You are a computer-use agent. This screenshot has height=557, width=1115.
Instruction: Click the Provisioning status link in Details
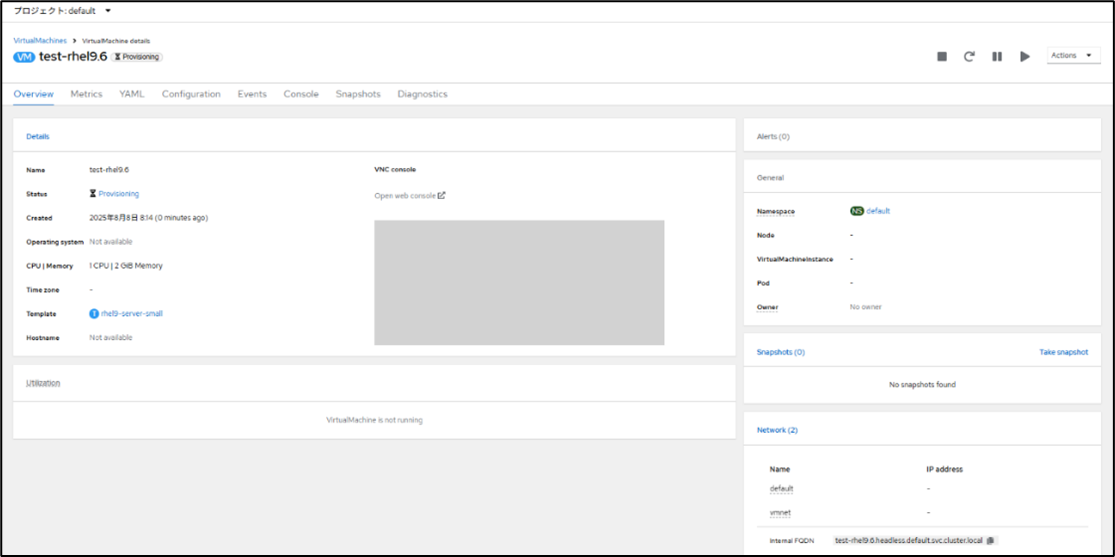pyautogui.click(x=118, y=194)
